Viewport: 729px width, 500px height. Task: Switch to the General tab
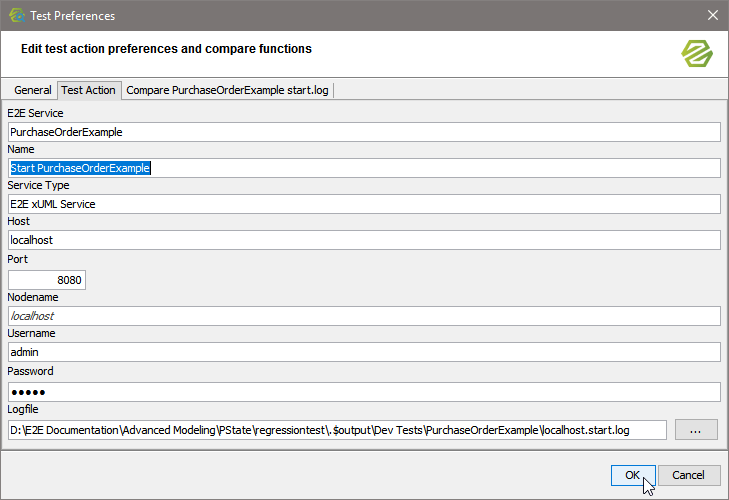click(32, 90)
